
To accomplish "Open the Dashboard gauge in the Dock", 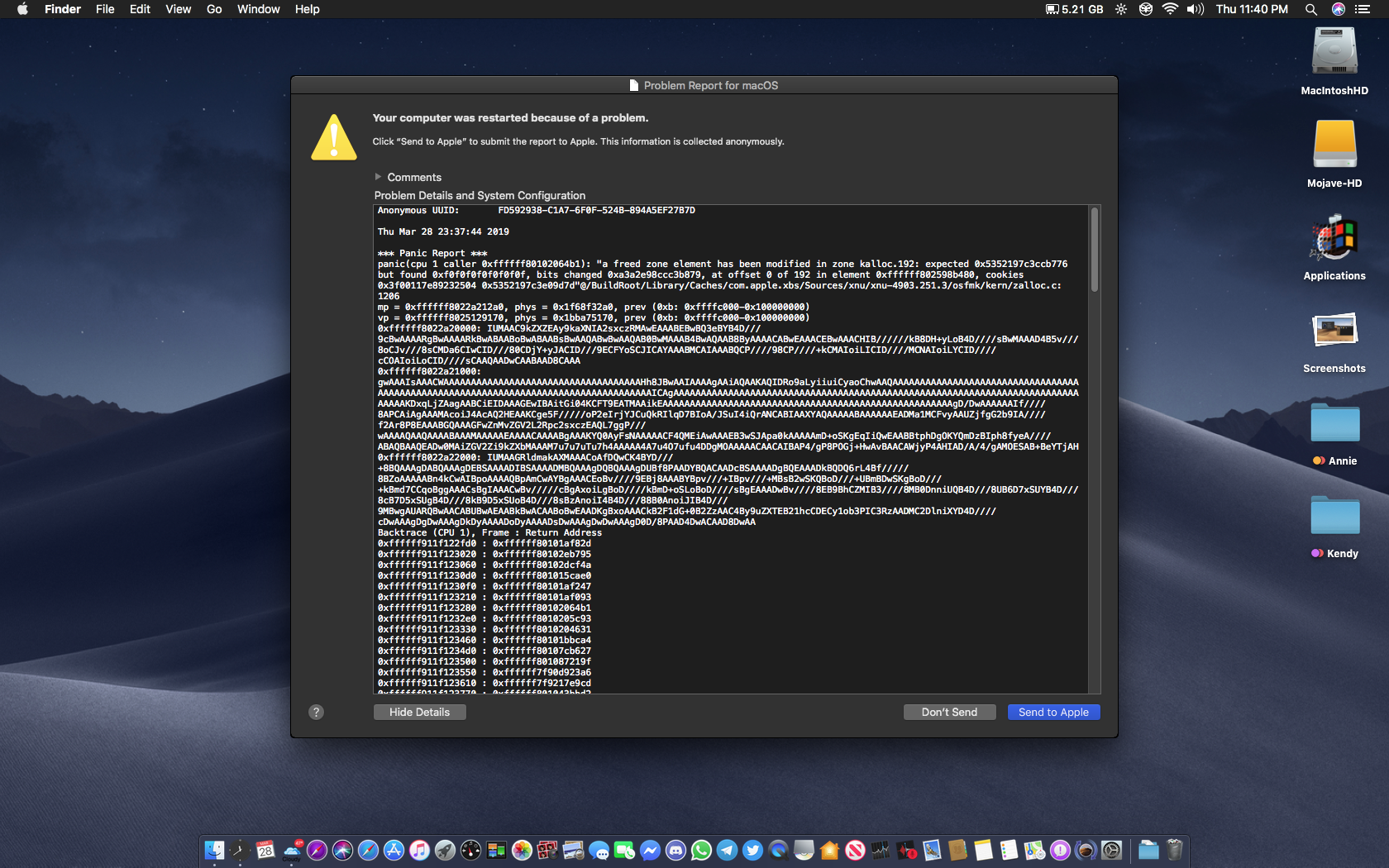I will (x=470, y=850).
